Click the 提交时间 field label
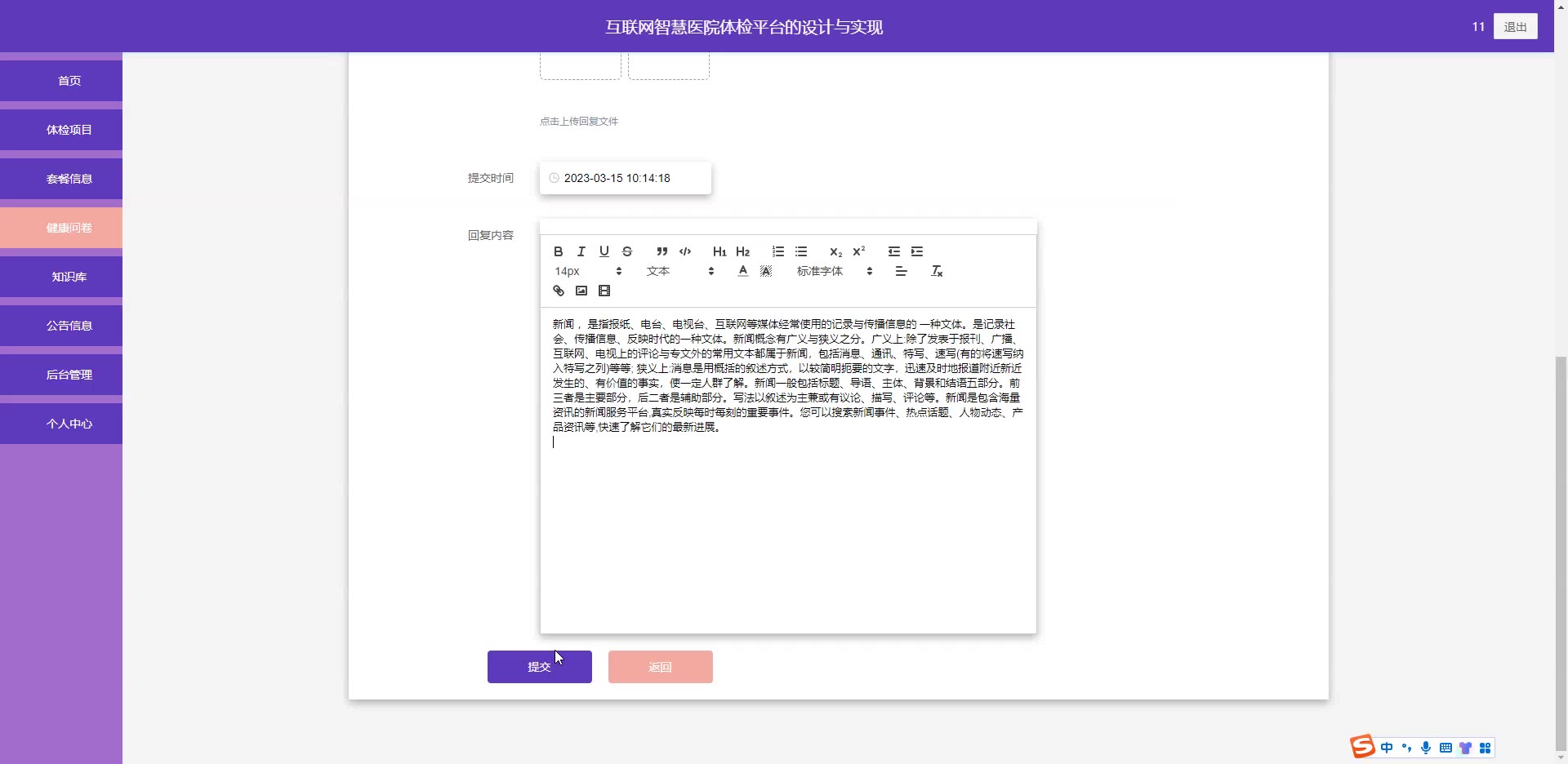Image resolution: width=1568 pixels, height=764 pixels. point(491,178)
